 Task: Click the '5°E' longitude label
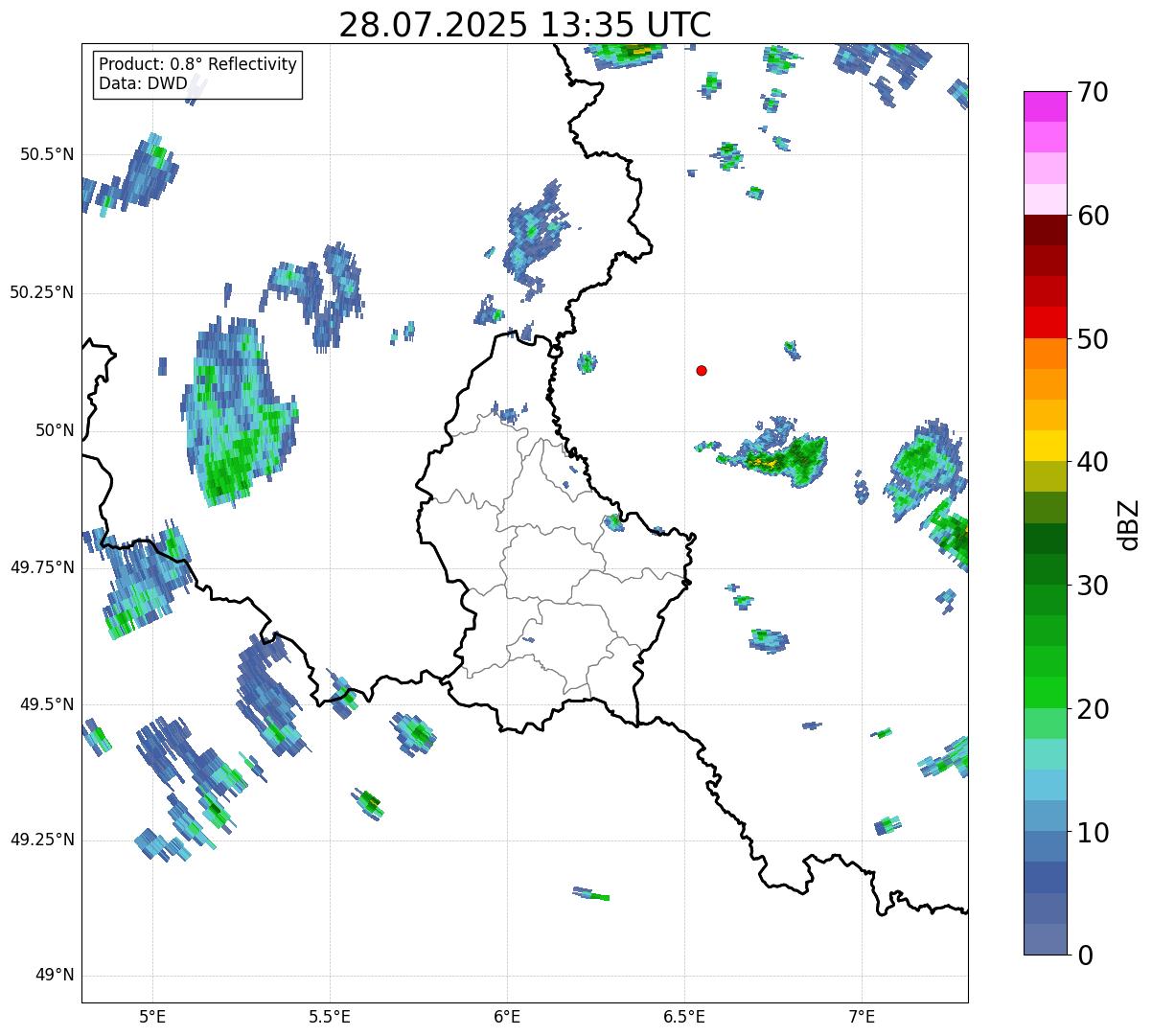[152, 1016]
